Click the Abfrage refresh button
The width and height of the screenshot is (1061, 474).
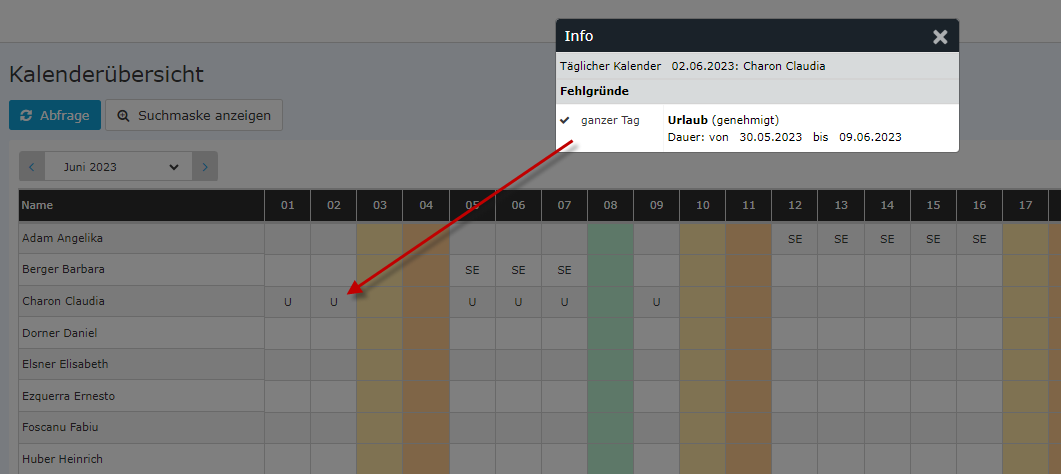click(x=55, y=115)
